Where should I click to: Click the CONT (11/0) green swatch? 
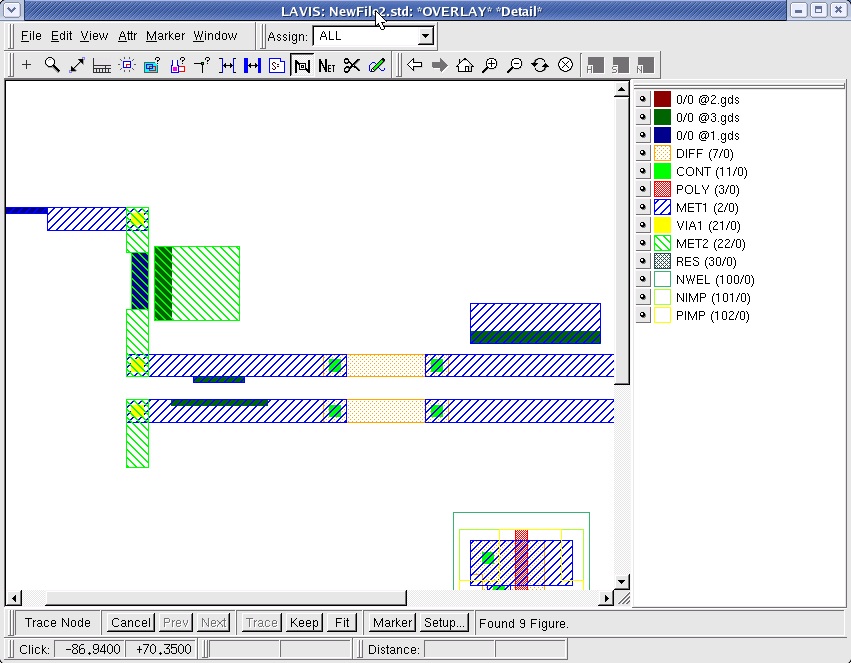click(662, 171)
